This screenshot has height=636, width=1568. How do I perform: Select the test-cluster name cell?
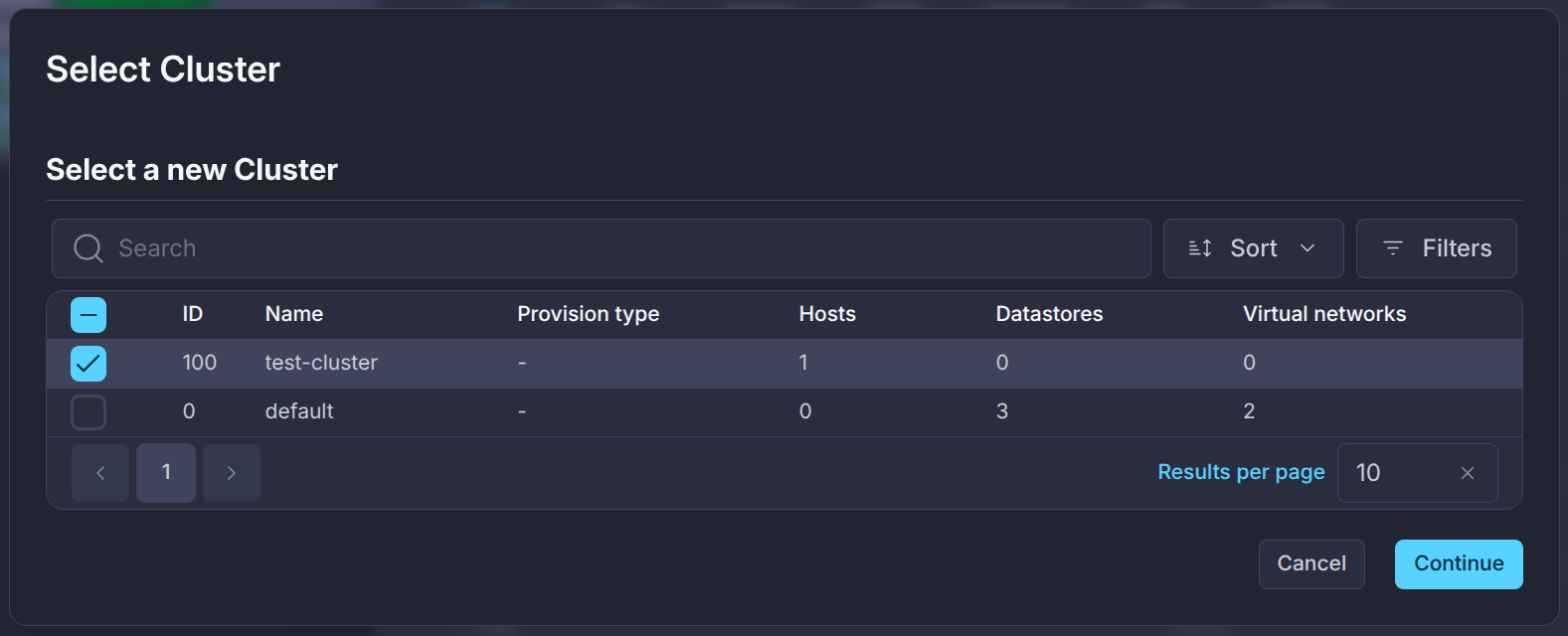321,363
